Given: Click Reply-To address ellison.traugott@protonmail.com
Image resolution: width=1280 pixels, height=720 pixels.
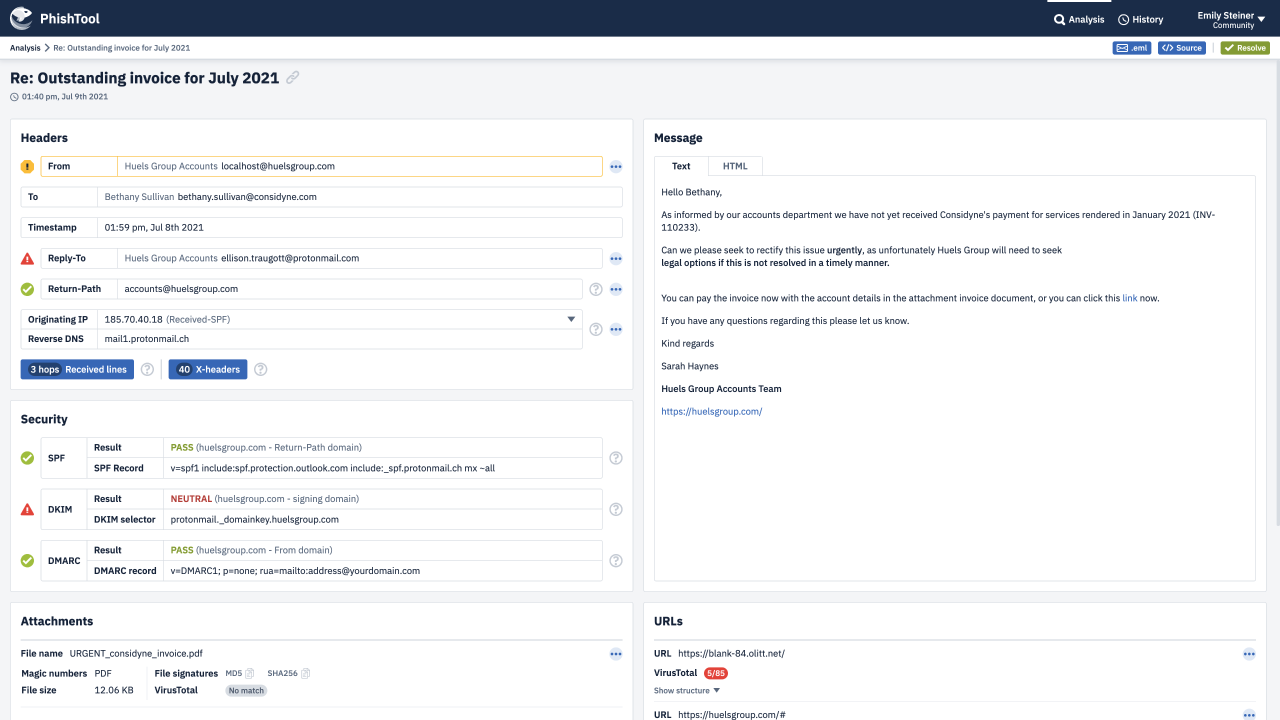Looking at the screenshot, I should 290,258.
